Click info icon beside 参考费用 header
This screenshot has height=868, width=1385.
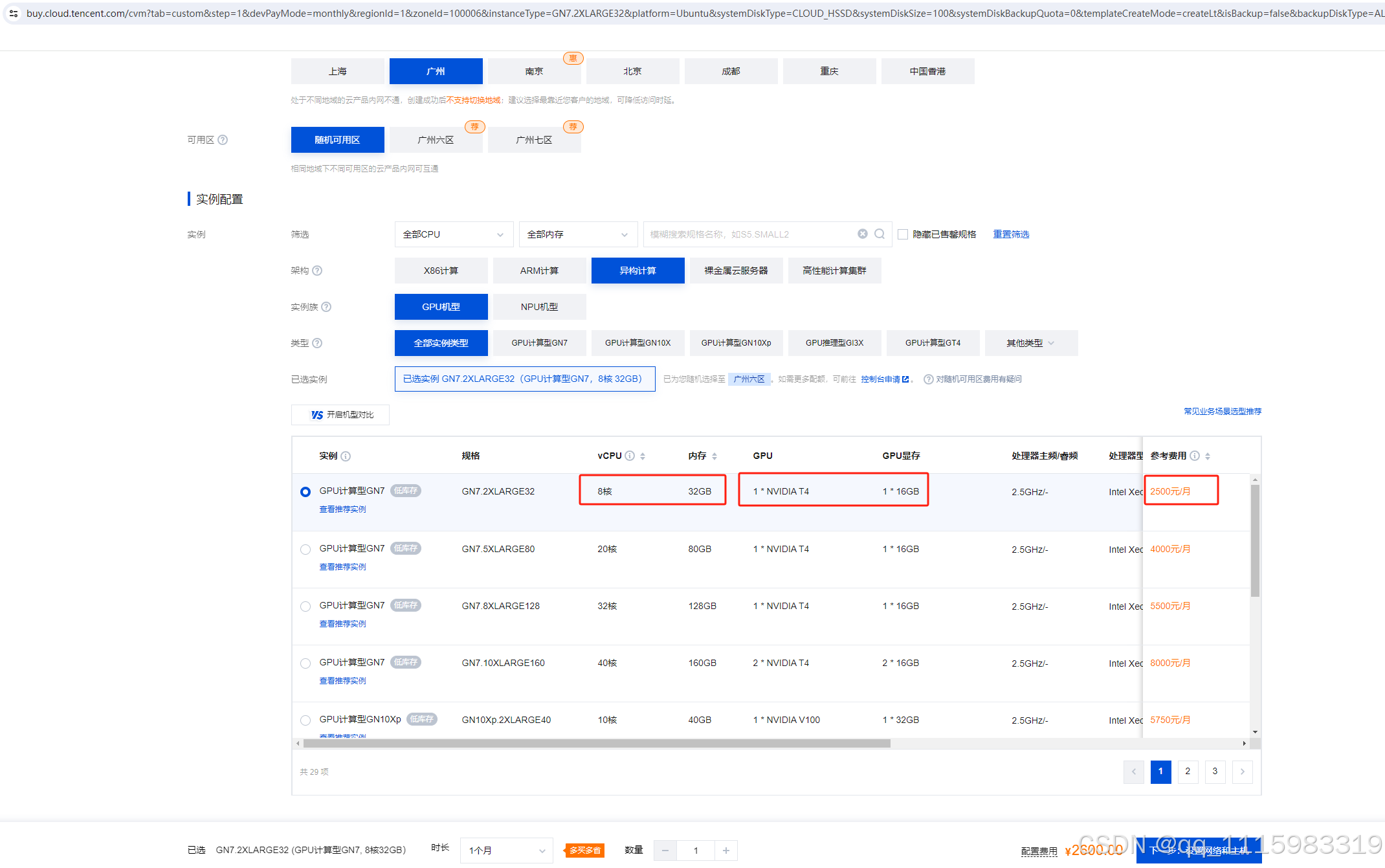point(1195,456)
